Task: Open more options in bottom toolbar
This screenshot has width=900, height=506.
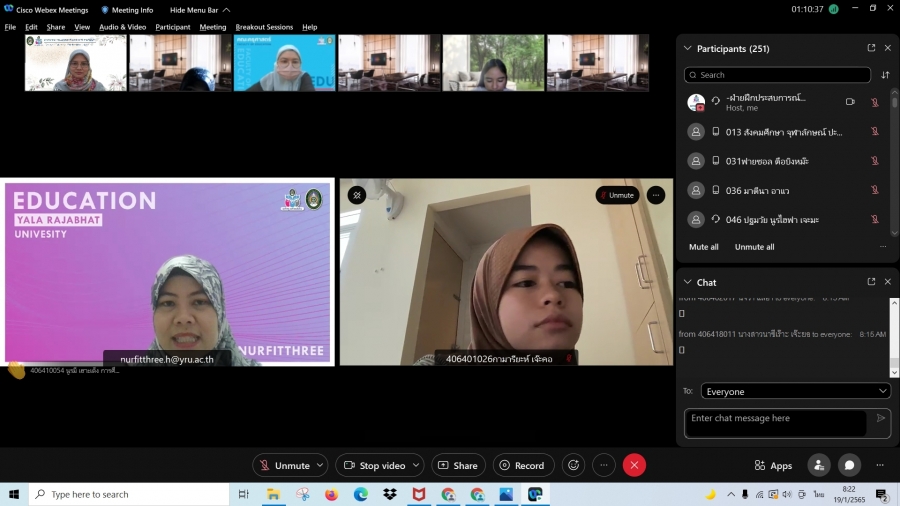Action: [604, 465]
